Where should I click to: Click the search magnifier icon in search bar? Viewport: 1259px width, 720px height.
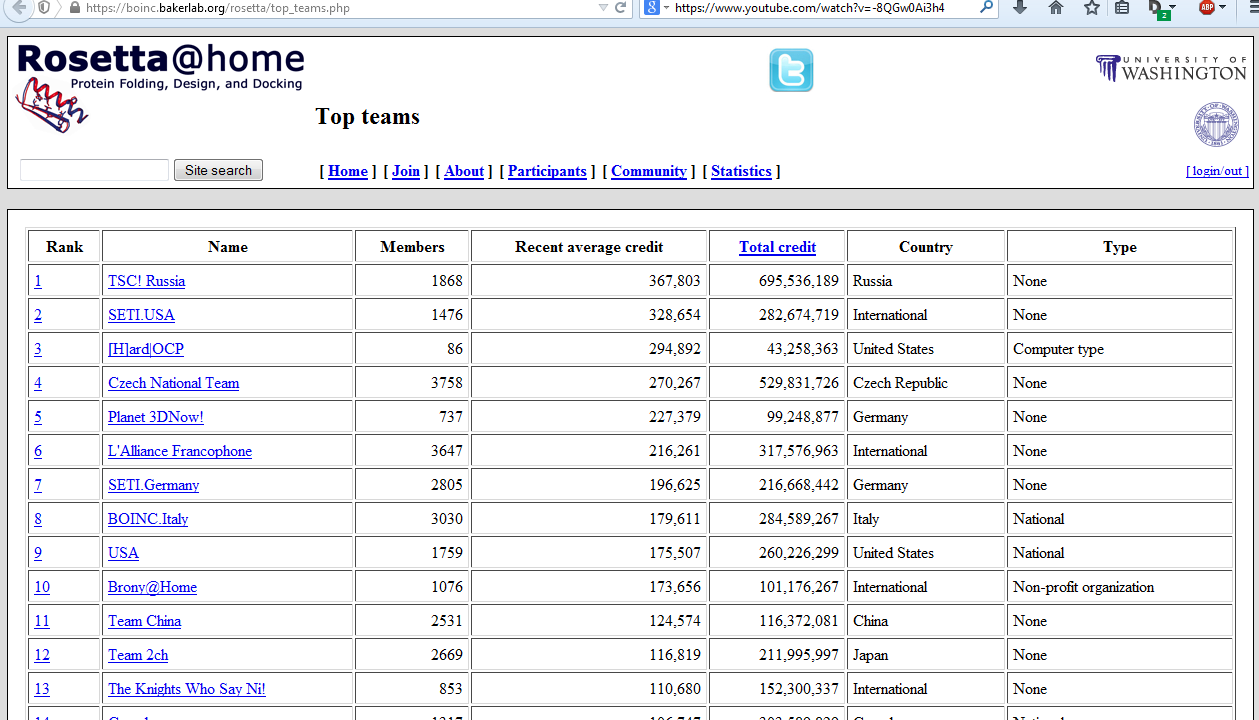click(986, 8)
